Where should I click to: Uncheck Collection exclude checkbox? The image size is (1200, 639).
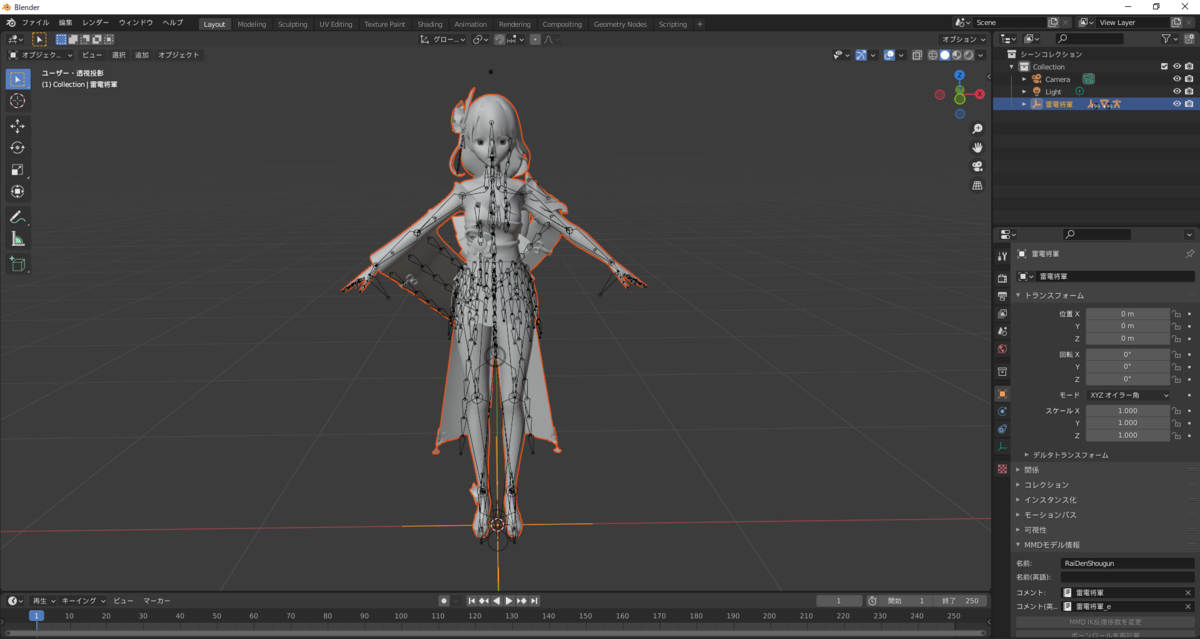[1164, 66]
